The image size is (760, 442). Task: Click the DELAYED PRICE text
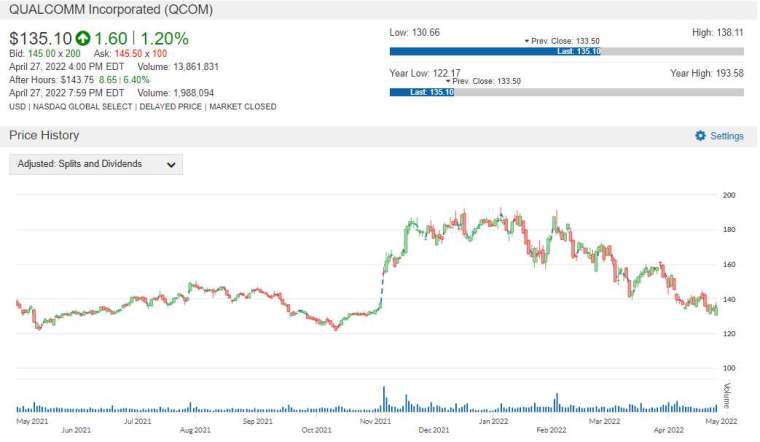171,107
